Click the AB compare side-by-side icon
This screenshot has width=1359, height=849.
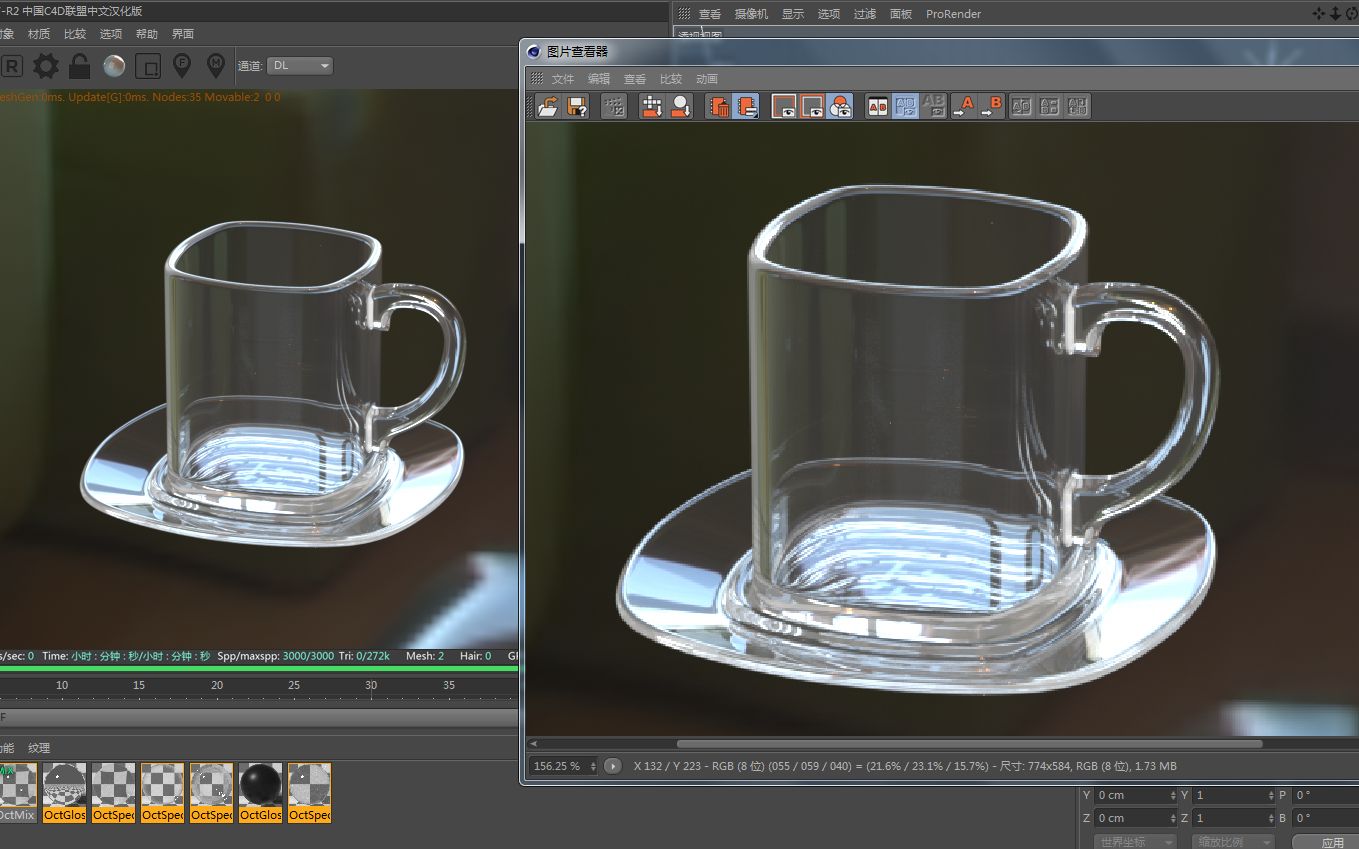[x=876, y=106]
